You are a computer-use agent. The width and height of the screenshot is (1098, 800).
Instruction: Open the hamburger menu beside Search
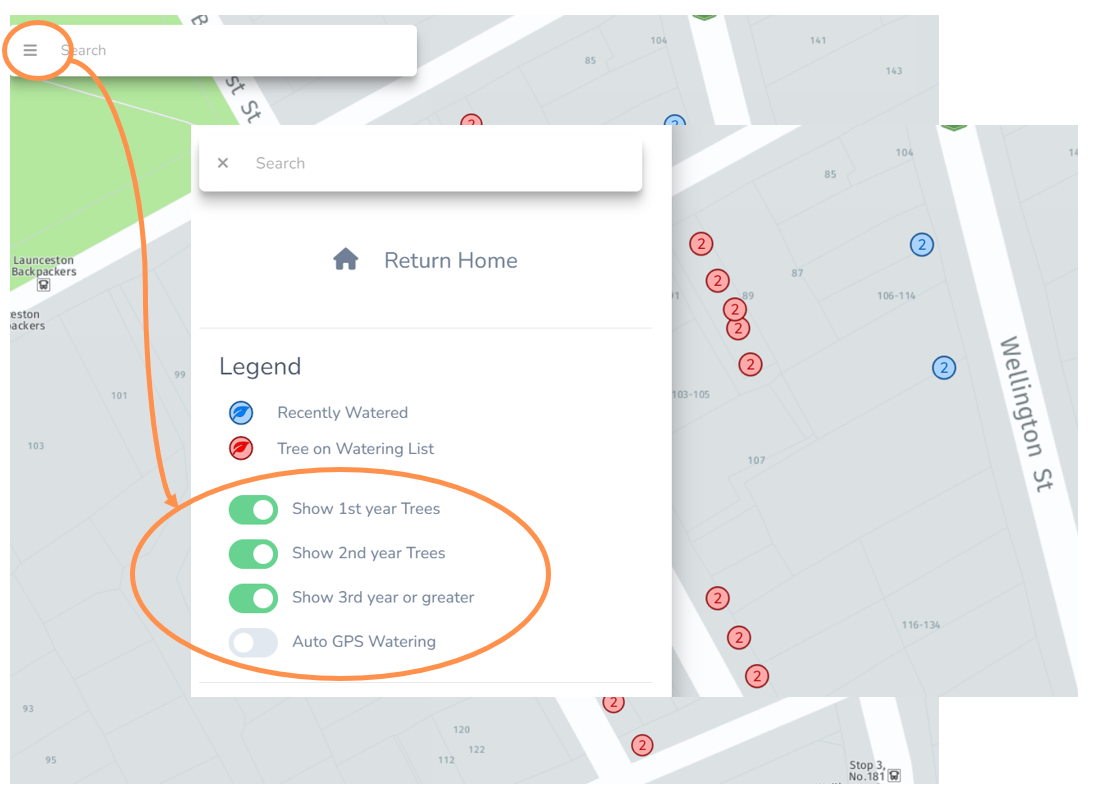pyautogui.click(x=30, y=50)
